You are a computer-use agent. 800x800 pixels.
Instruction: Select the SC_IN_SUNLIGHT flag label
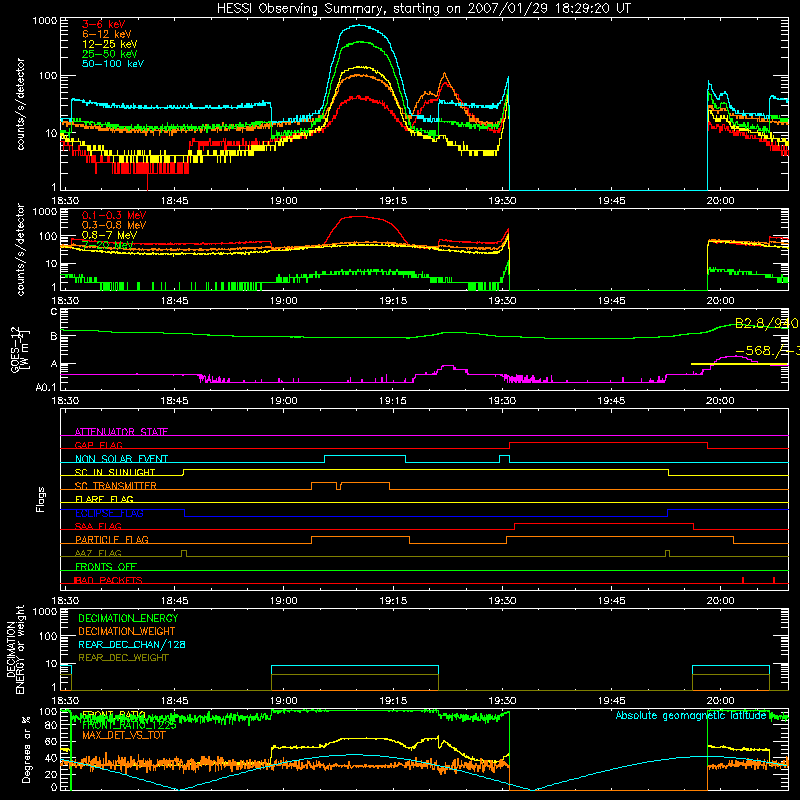(x=115, y=472)
